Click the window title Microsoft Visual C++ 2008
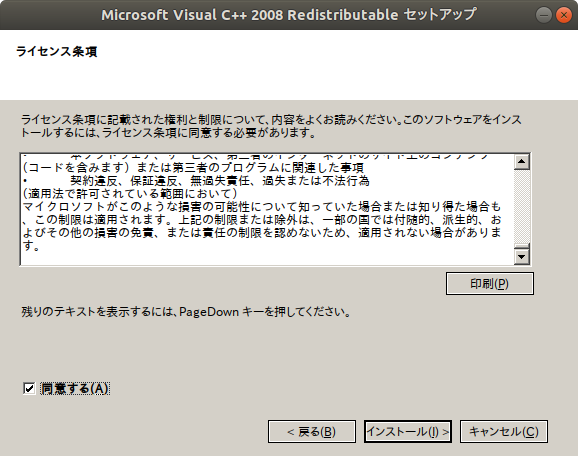Image resolution: width=578 pixels, height=456 pixels. tap(289, 15)
